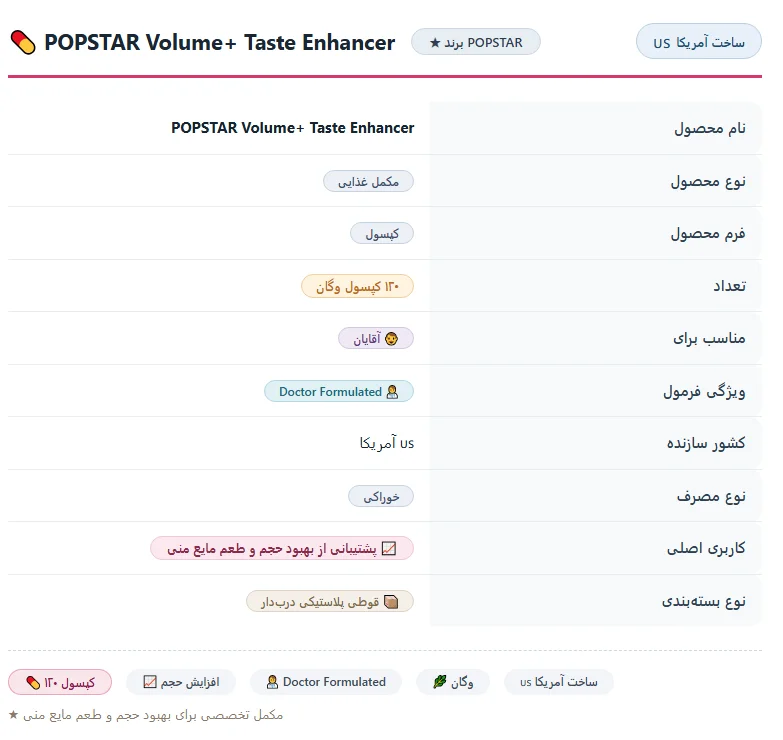This screenshot has width=783, height=740.
Task: Click the افزایش حجم tag
Action: (x=181, y=682)
